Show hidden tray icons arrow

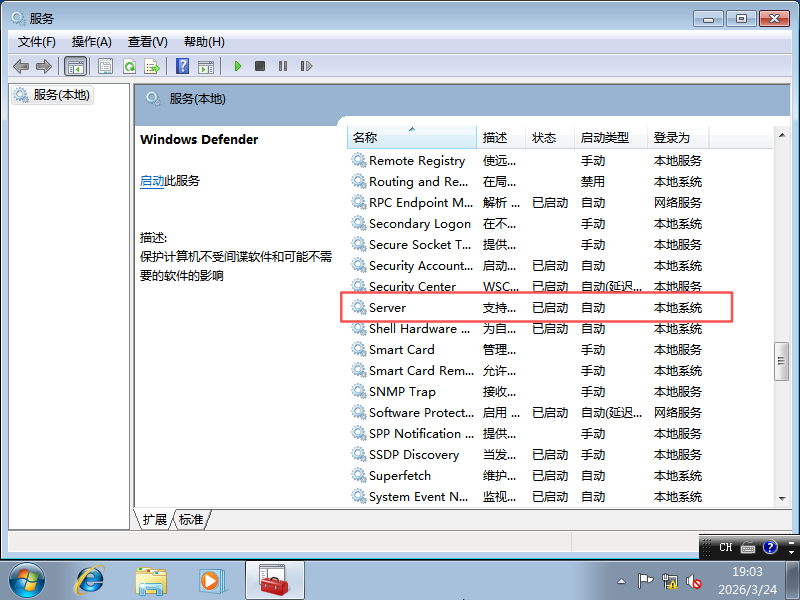pyautogui.click(x=621, y=581)
